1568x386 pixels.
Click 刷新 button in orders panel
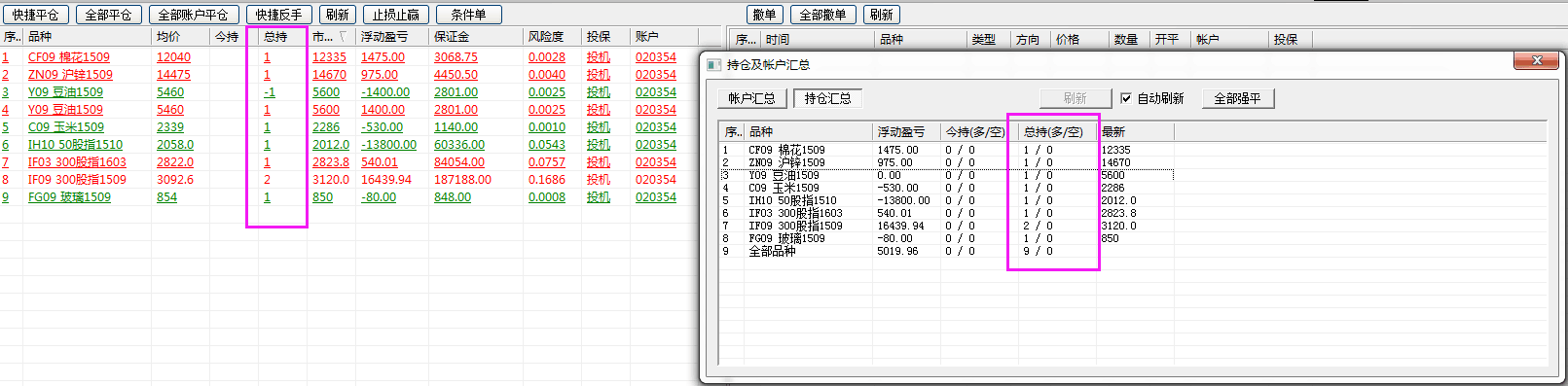click(881, 15)
